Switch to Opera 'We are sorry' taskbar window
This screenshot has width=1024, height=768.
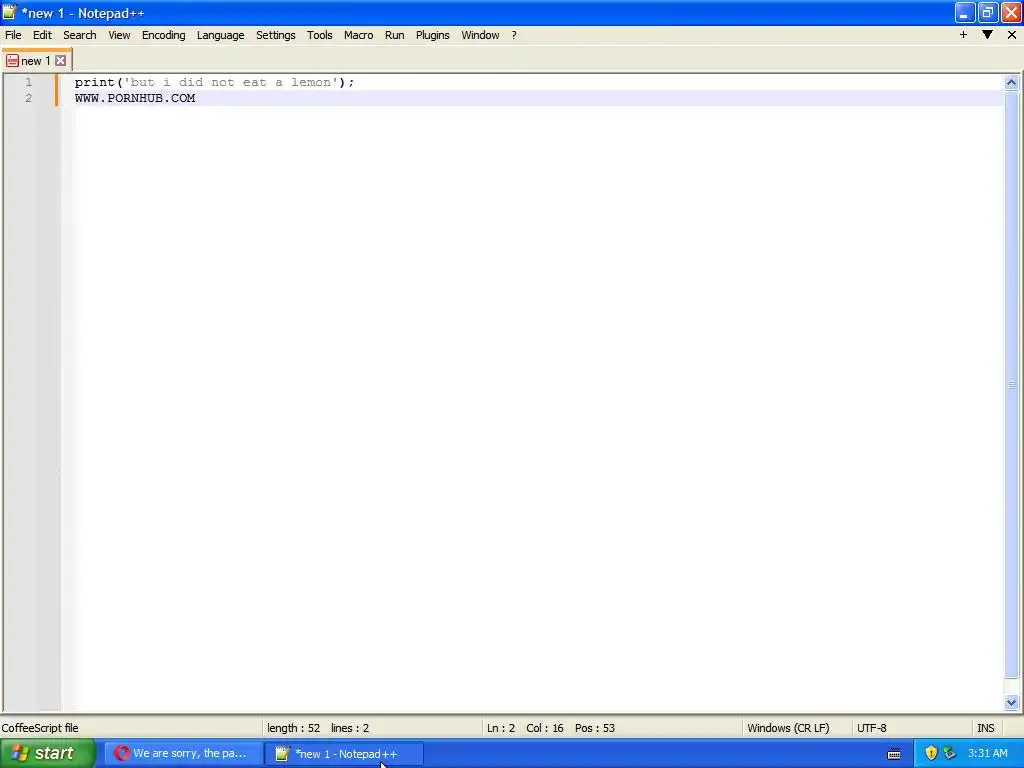click(x=183, y=754)
